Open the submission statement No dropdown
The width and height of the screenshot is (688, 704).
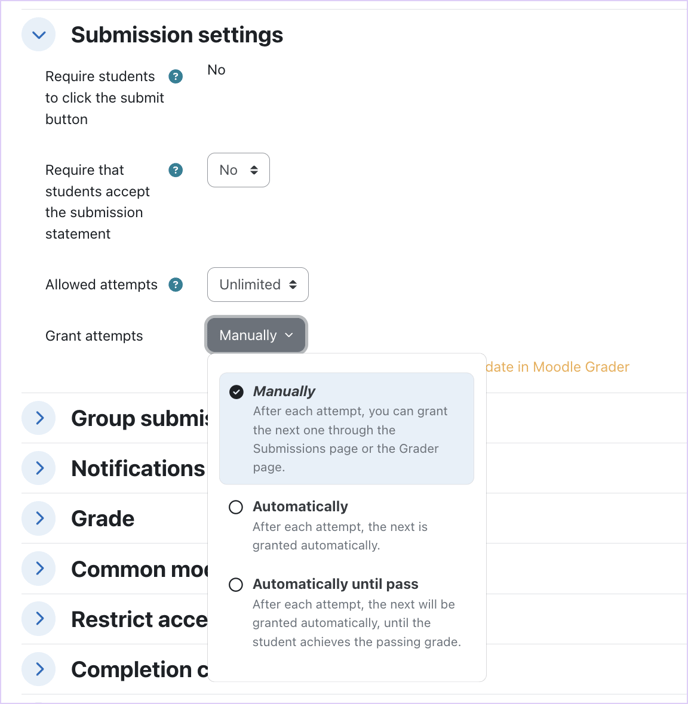[x=238, y=170]
